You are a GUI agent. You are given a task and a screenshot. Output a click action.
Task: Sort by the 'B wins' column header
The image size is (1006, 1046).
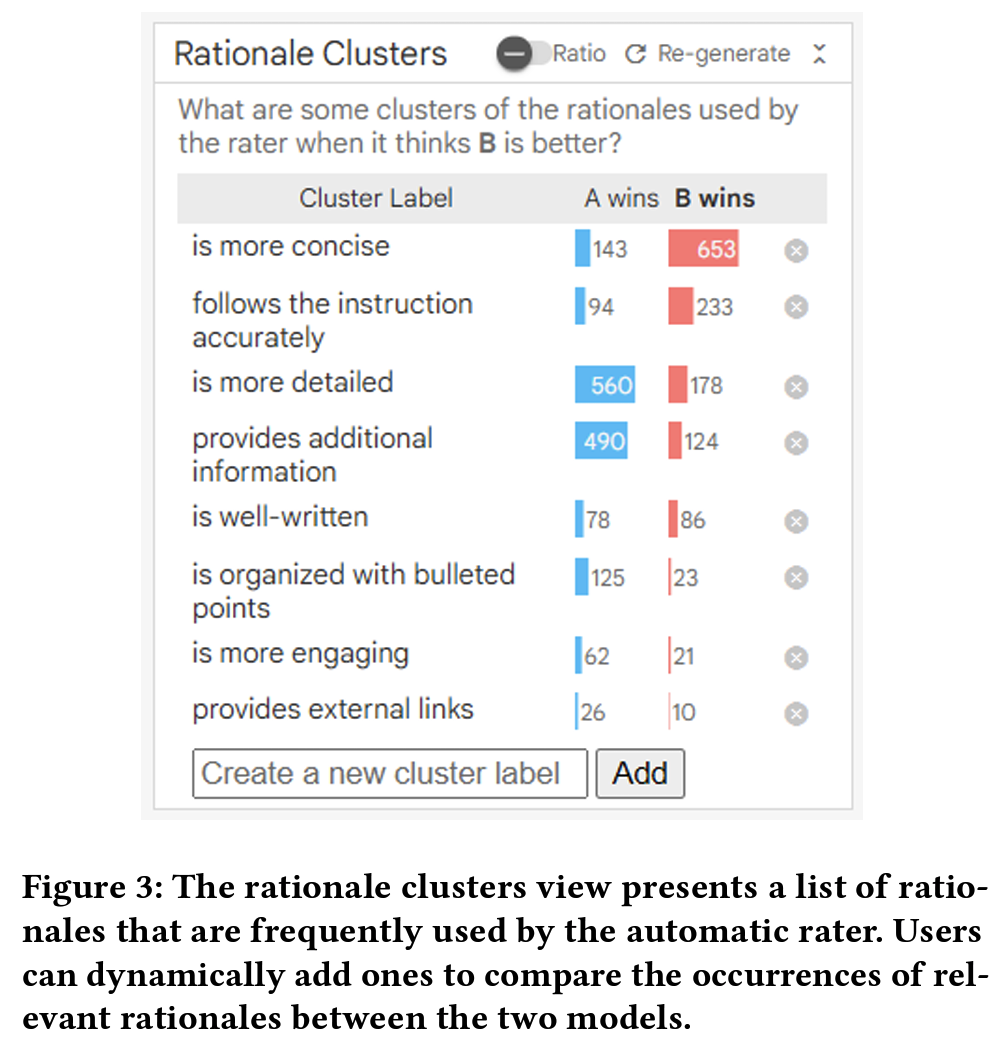click(x=714, y=198)
